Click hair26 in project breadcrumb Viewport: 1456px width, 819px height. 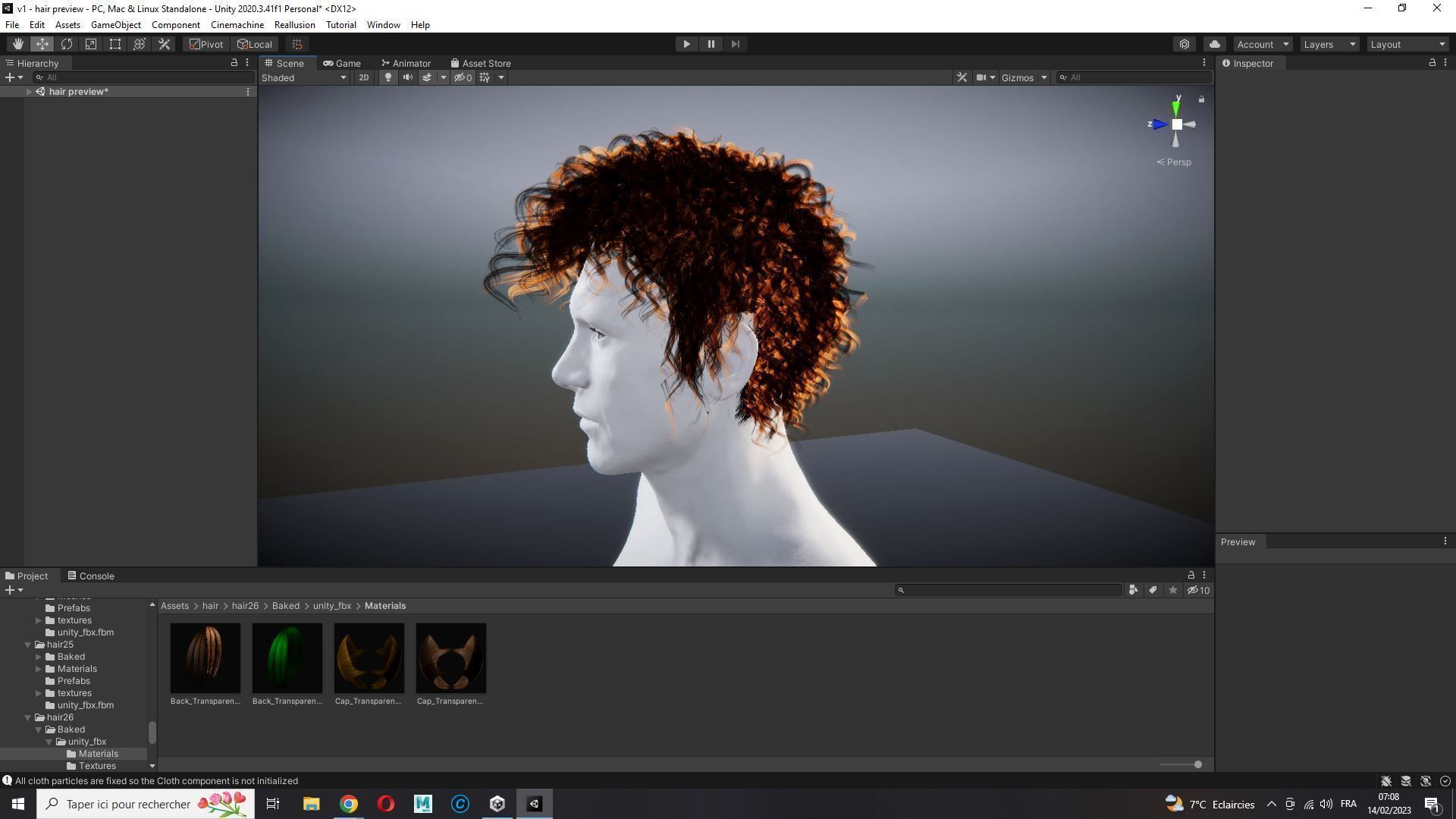245,606
